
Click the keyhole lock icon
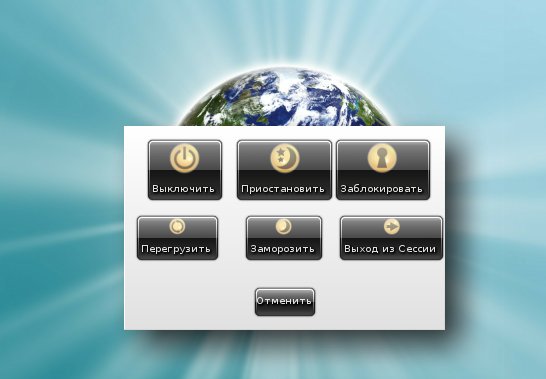coord(382,158)
